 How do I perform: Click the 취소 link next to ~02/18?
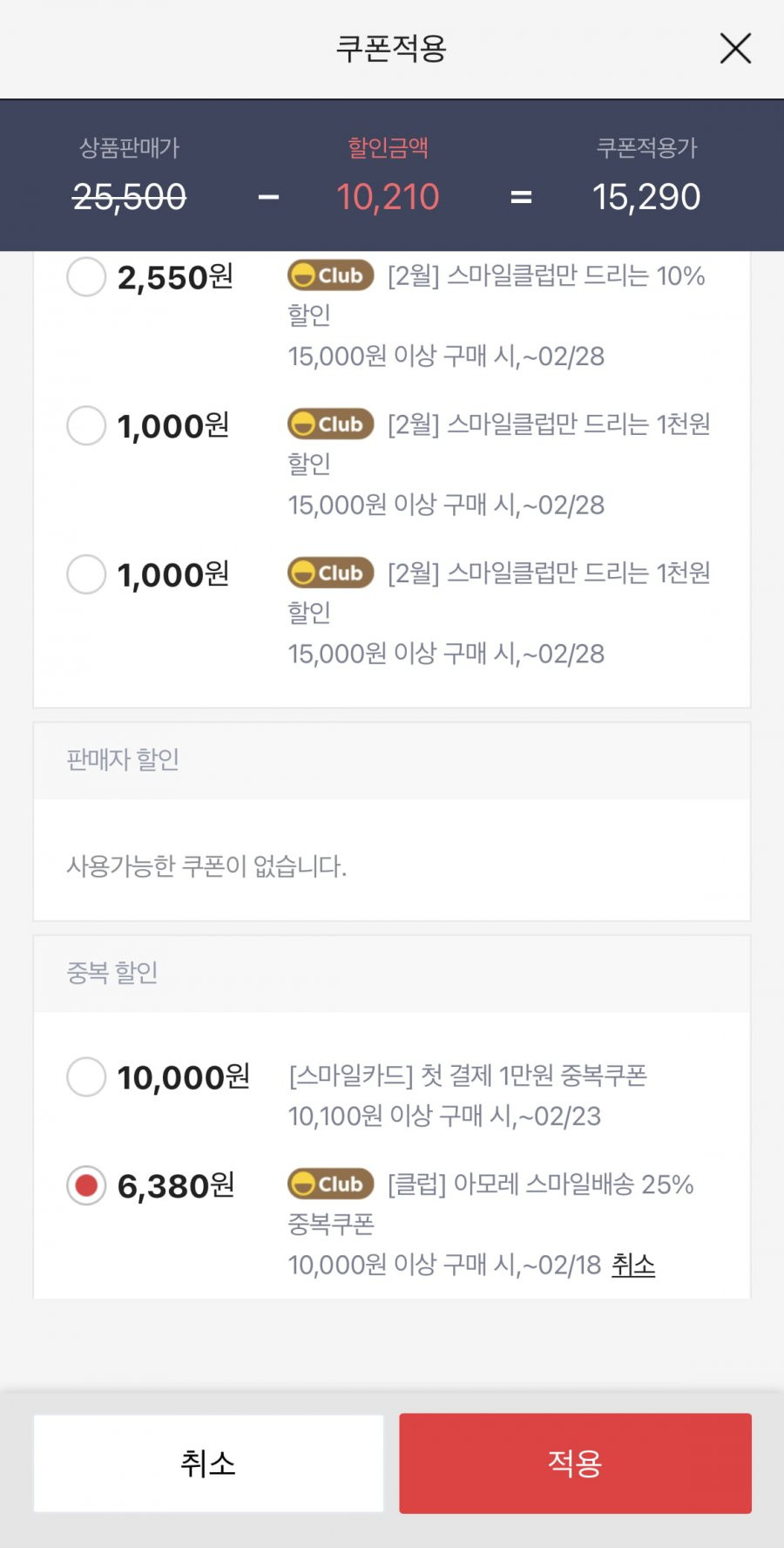pos(633,1265)
